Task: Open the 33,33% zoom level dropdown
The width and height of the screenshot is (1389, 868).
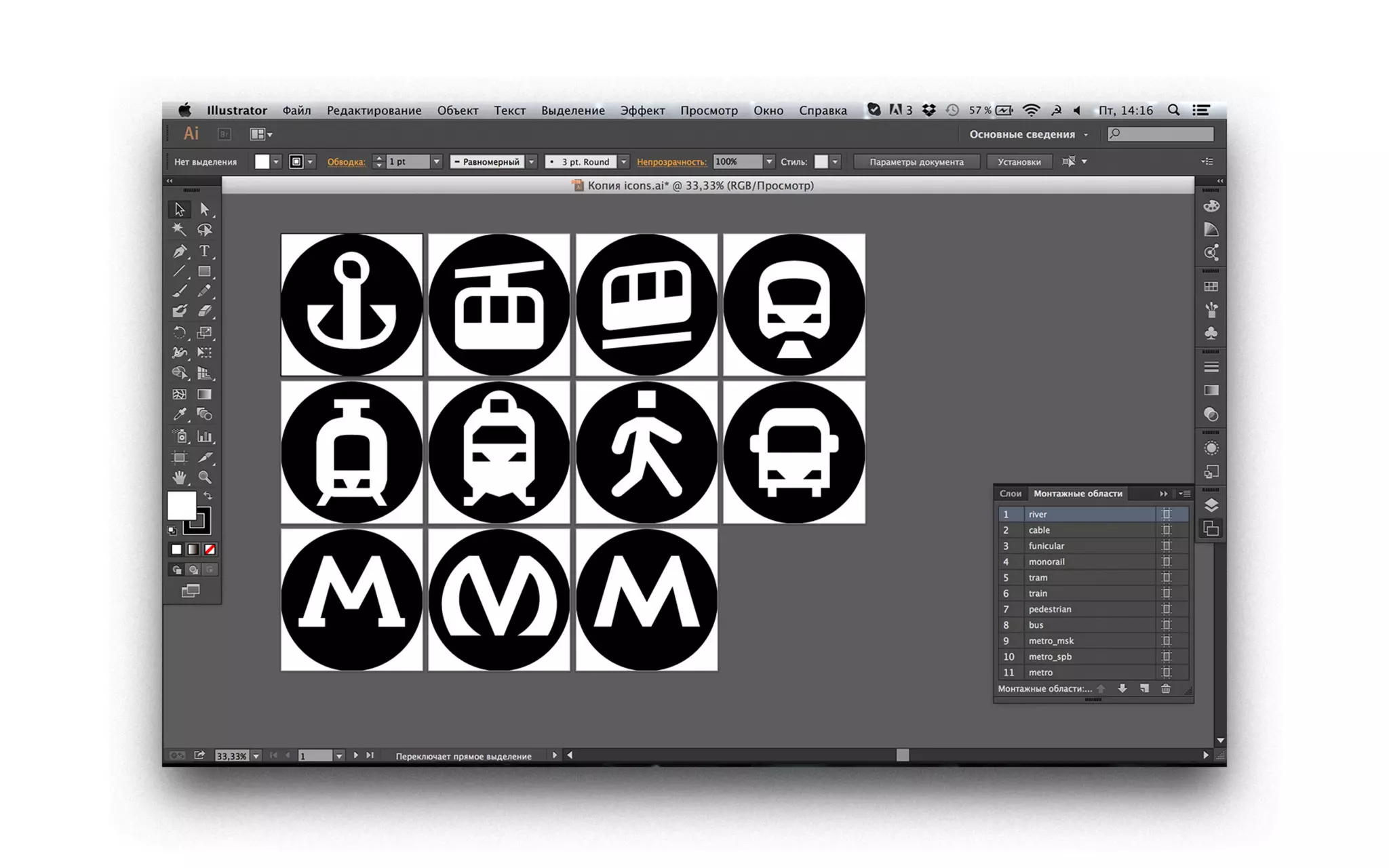Action: tap(256, 756)
